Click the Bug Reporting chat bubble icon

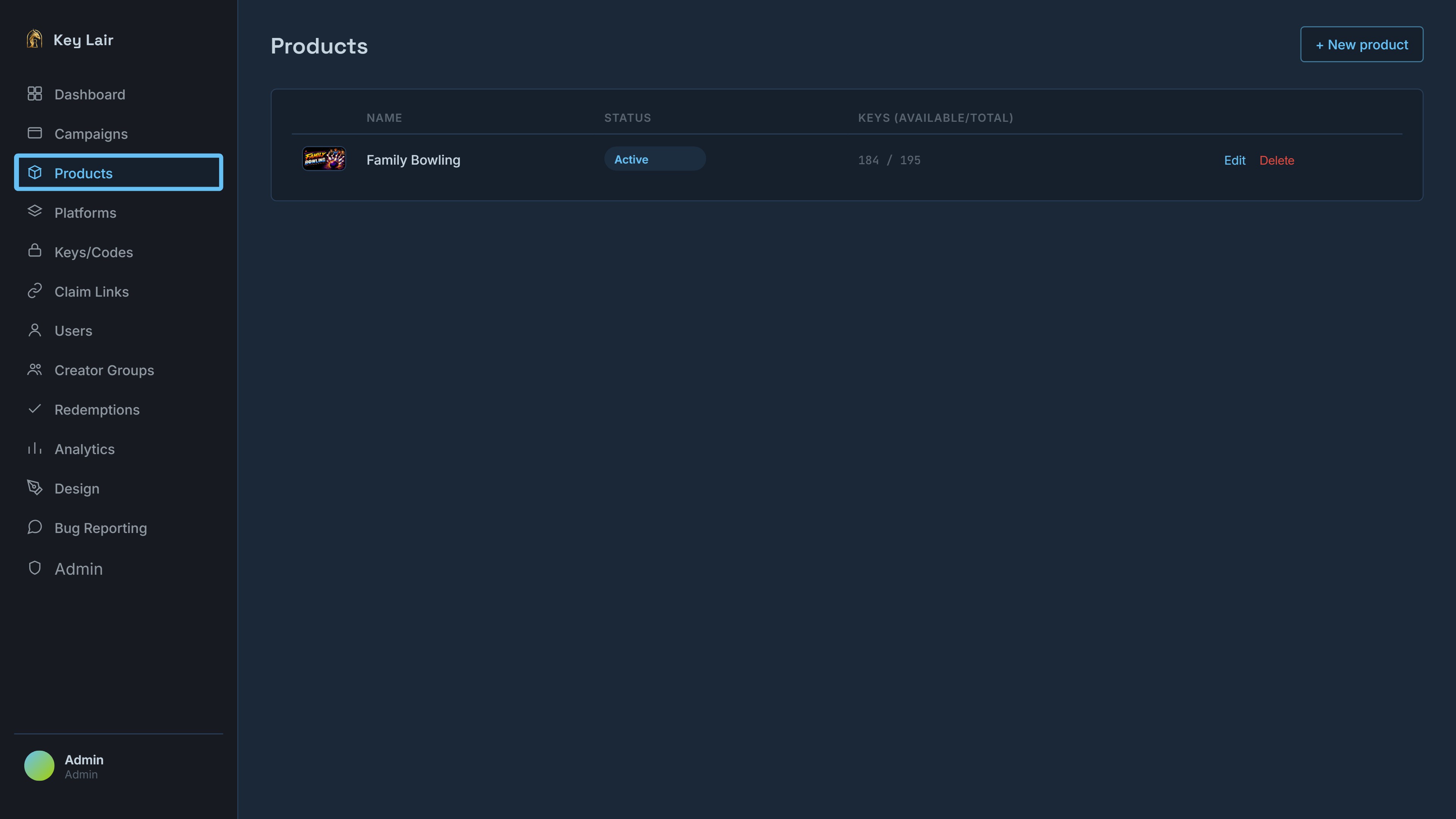35,527
